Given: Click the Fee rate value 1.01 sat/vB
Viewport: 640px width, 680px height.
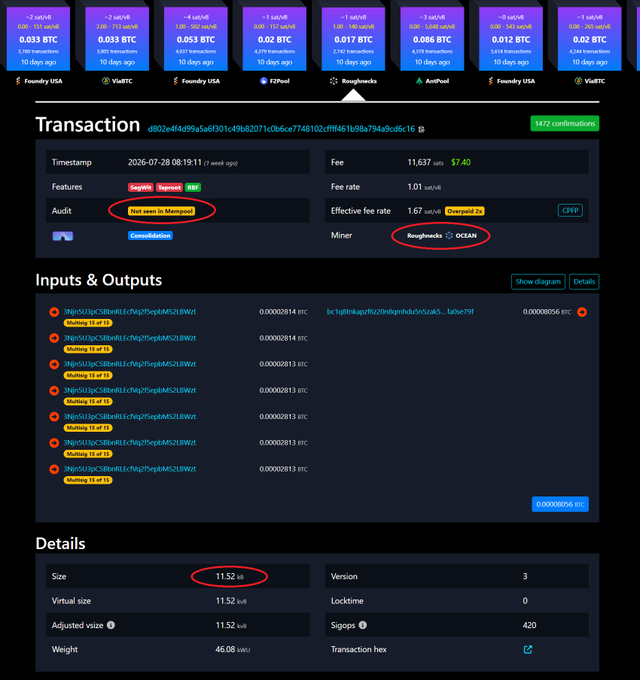Looking at the screenshot, I should point(424,187).
